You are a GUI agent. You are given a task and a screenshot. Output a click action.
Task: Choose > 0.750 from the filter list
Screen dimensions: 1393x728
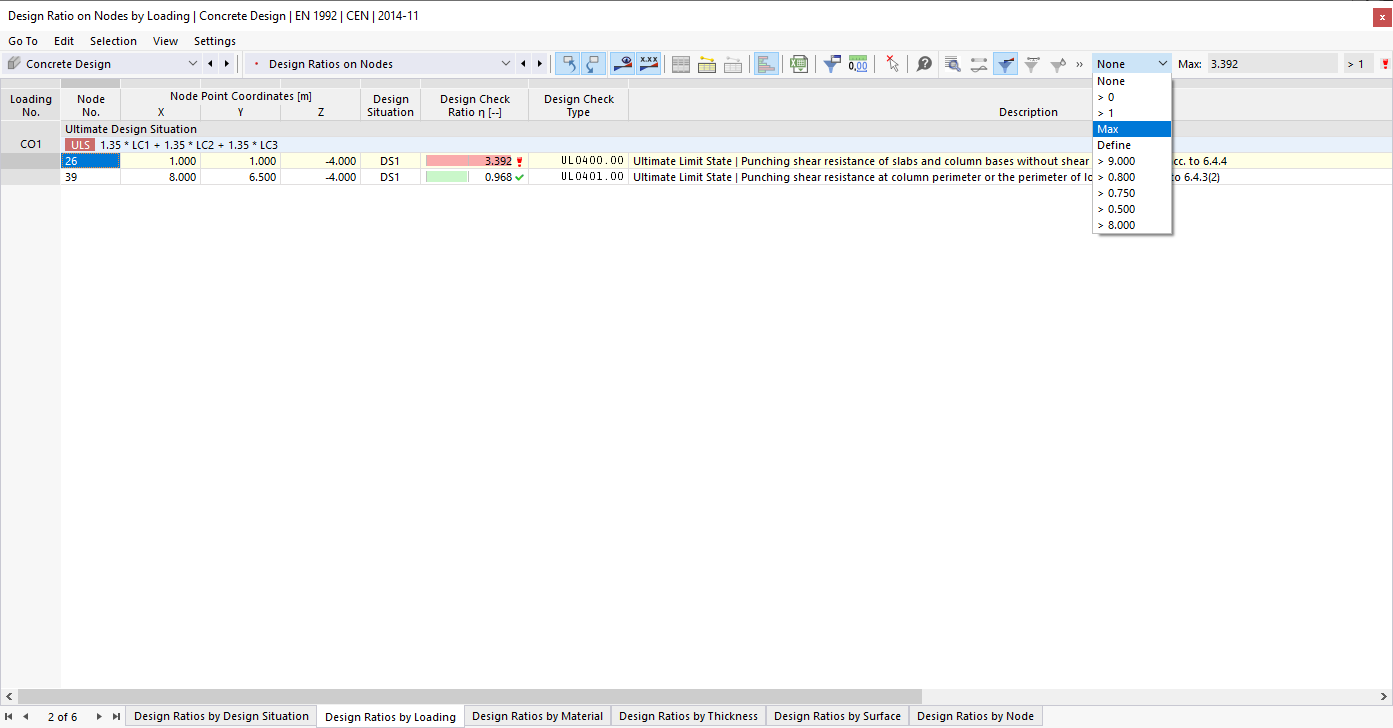pyautogui.click(x=1132, y=193)
